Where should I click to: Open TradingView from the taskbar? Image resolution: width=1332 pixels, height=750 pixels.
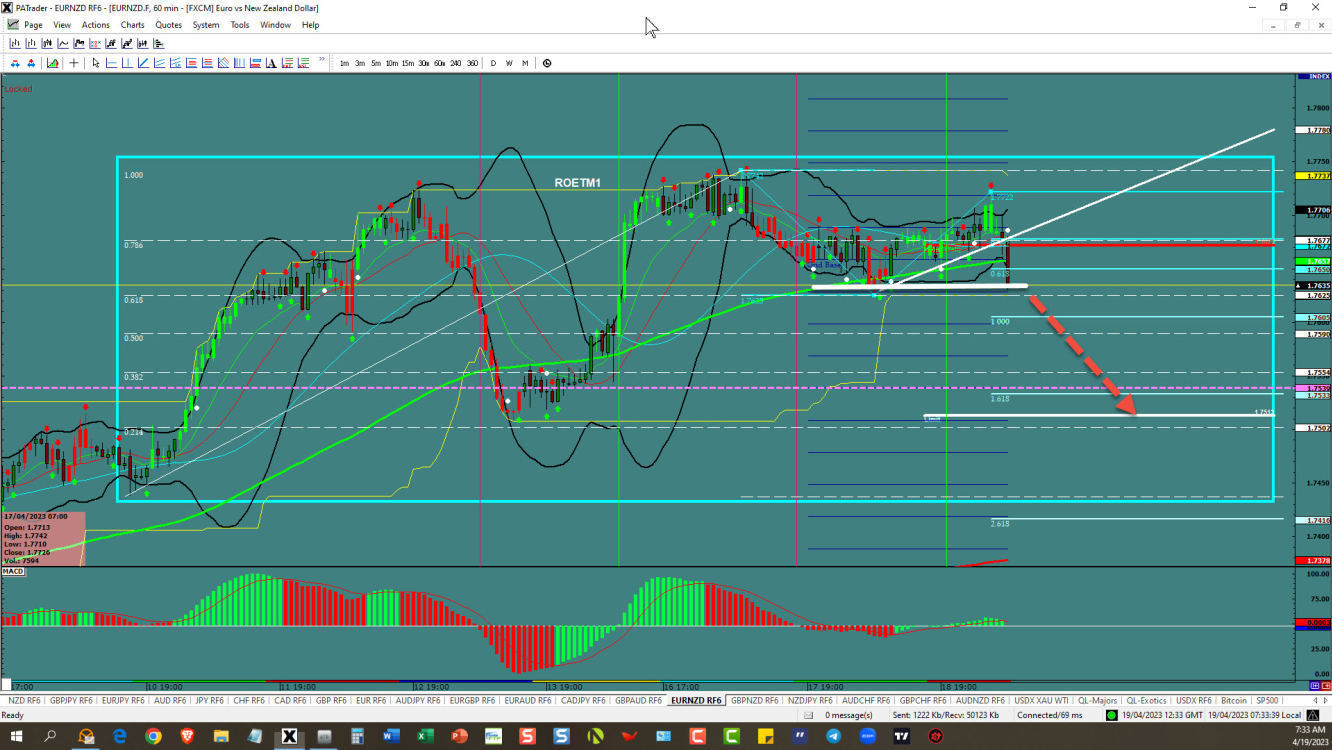(x=901, y=737)
